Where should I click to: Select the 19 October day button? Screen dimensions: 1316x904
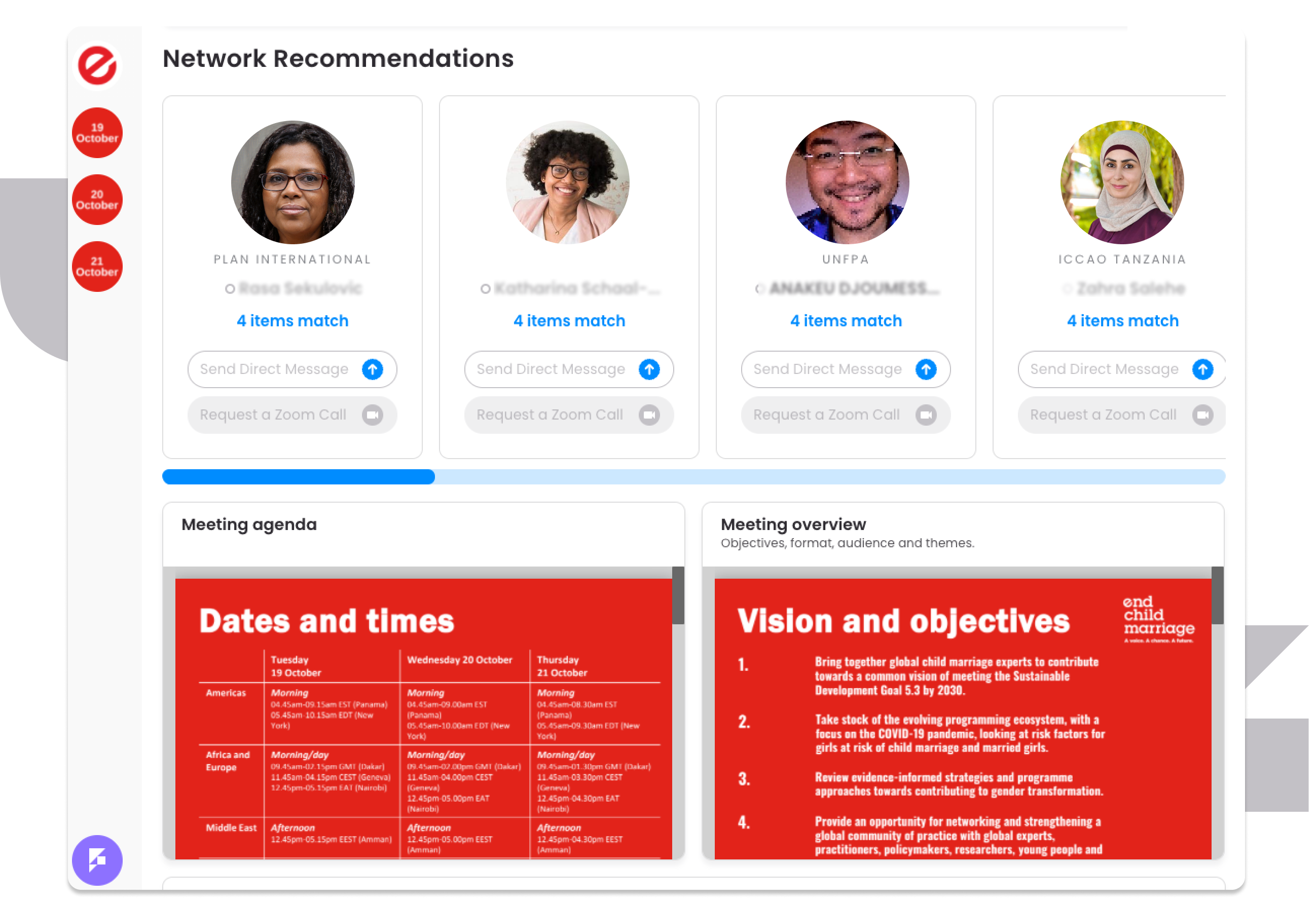(97, 133)
